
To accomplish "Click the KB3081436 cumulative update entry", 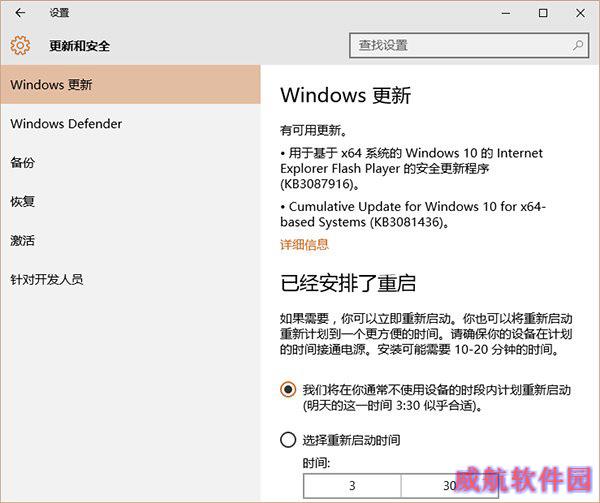I will tap(413, 214).
